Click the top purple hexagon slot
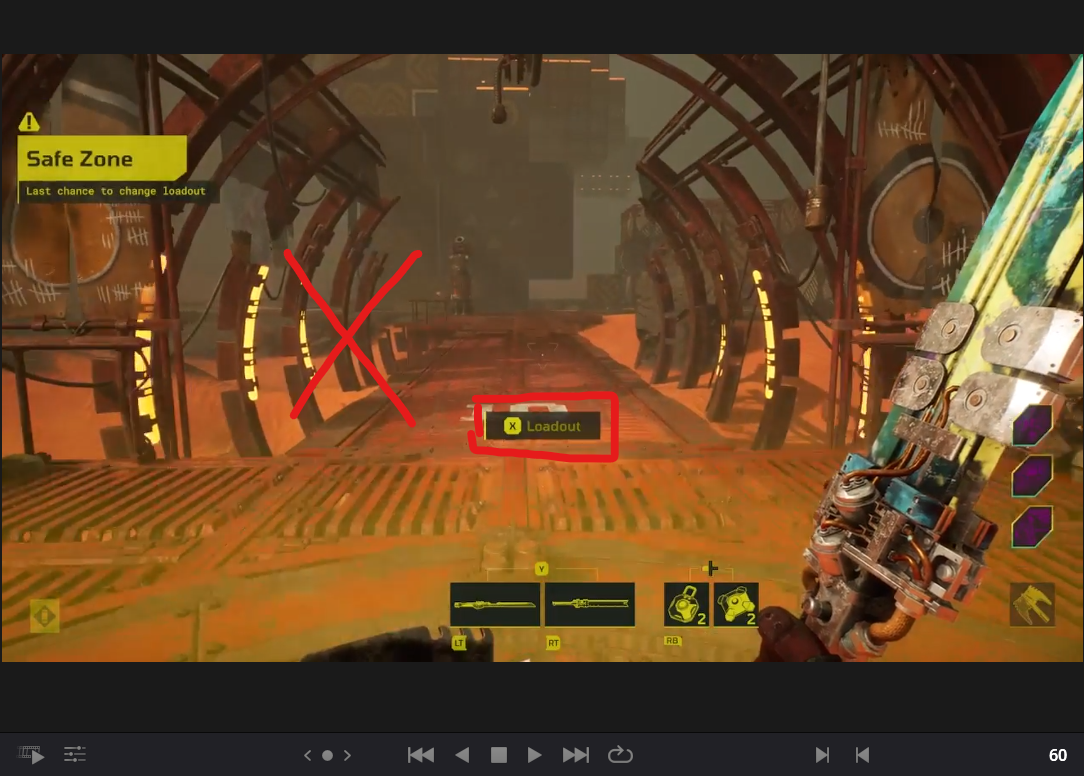This screenshot has width=1084, height=776. tap(1032, 424)
